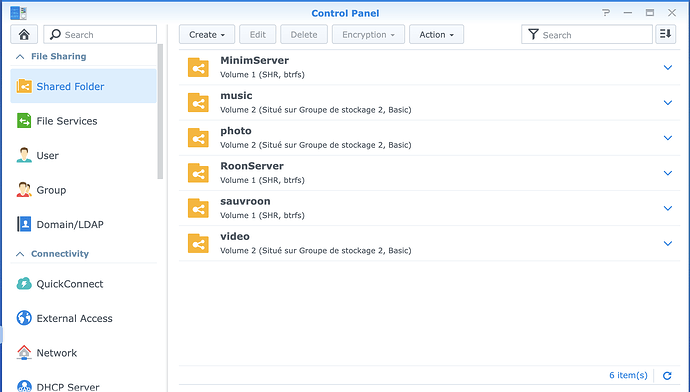Click the music shared folder icon
The width and height of the screenshot is (690, 392).
coord(198,103)
